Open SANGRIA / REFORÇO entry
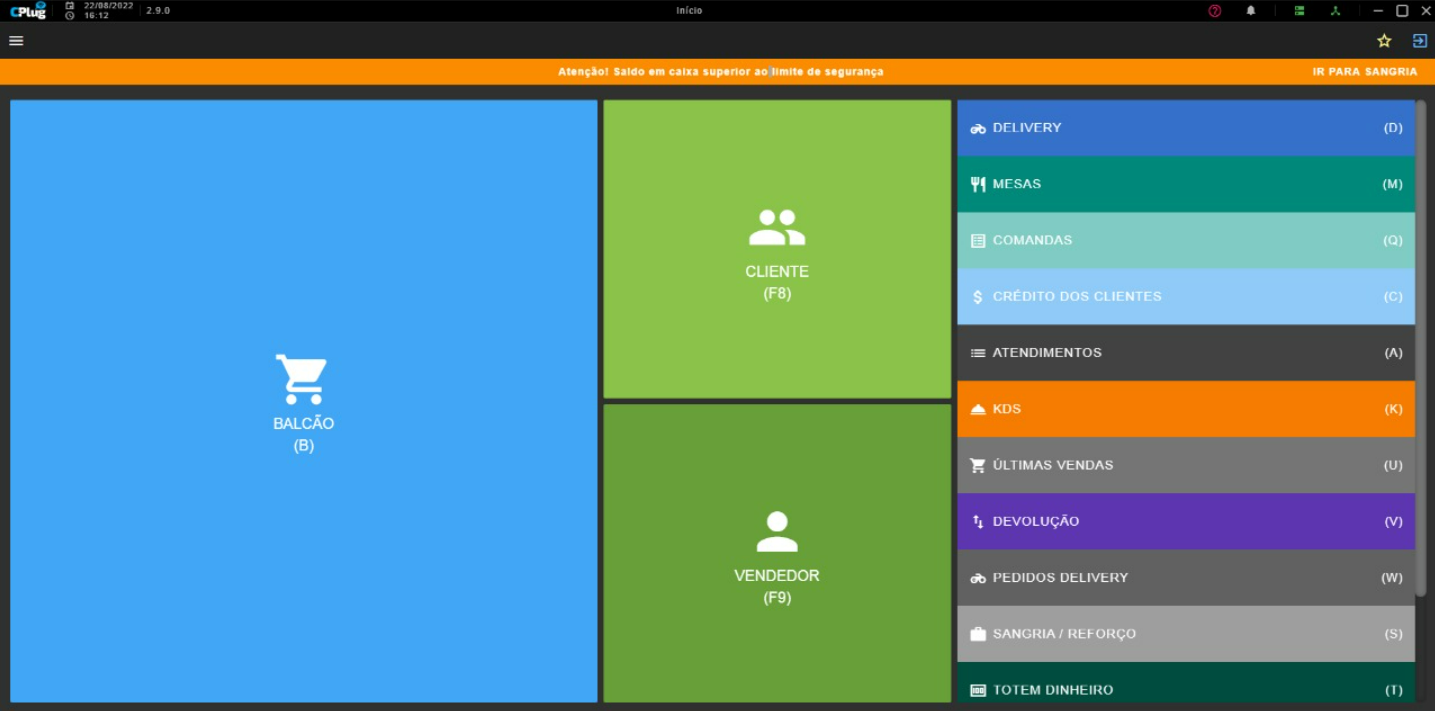 1186,633
